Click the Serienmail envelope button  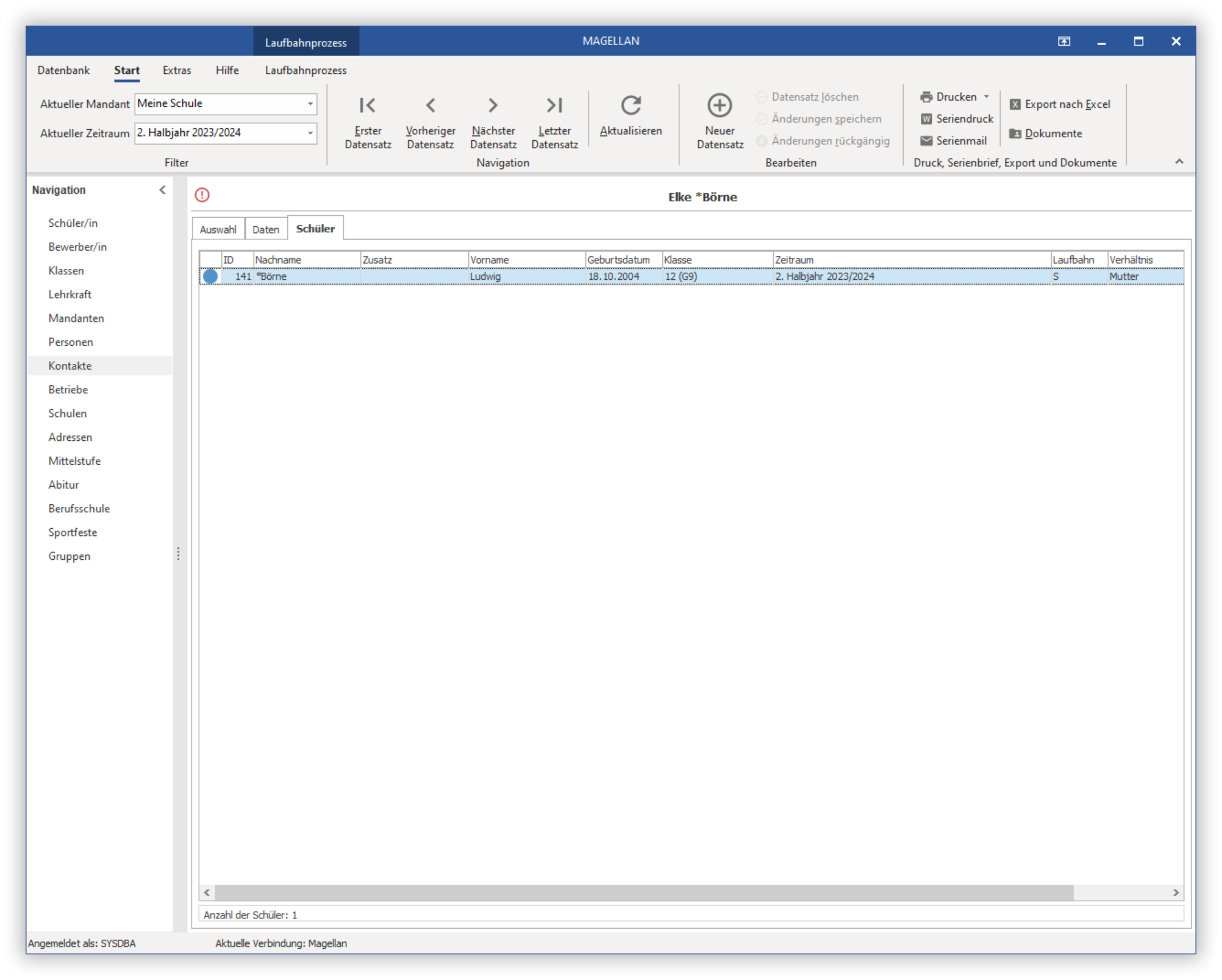point(953,141)
